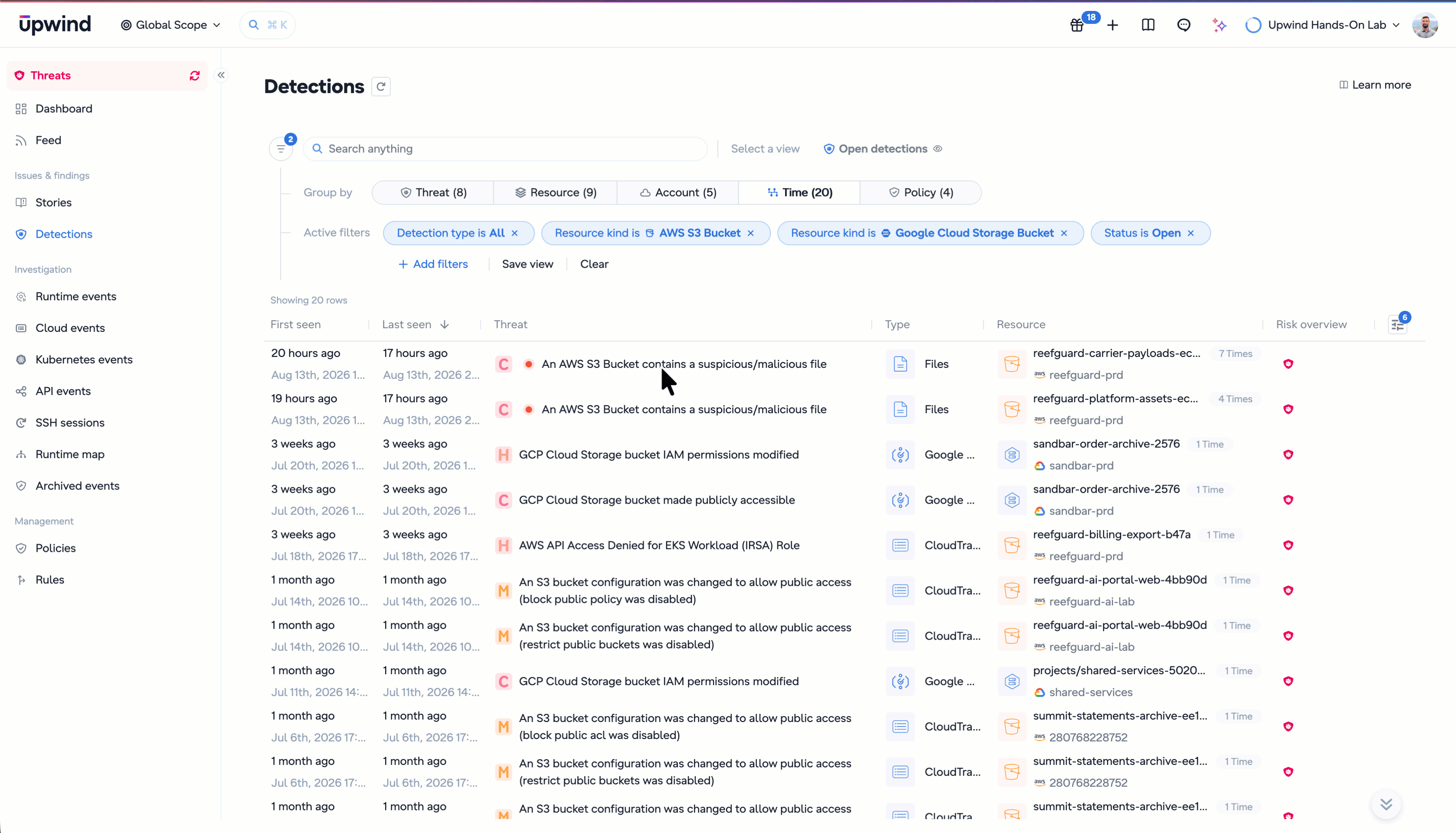Remove the AWS S3 Bucket resource filter
This screenshot has height=833, width=1456.
750,233
